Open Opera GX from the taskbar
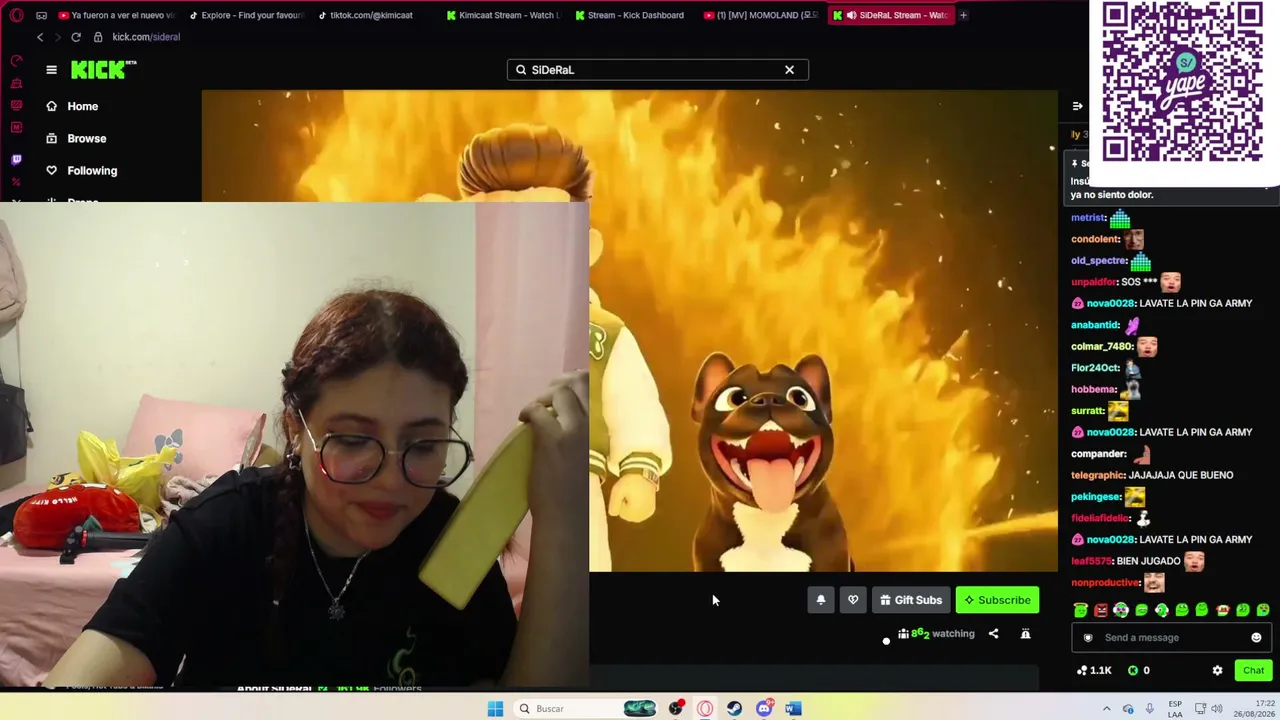Image resolution: width=1280 pixels, height=720 pixels. [705, 709]
